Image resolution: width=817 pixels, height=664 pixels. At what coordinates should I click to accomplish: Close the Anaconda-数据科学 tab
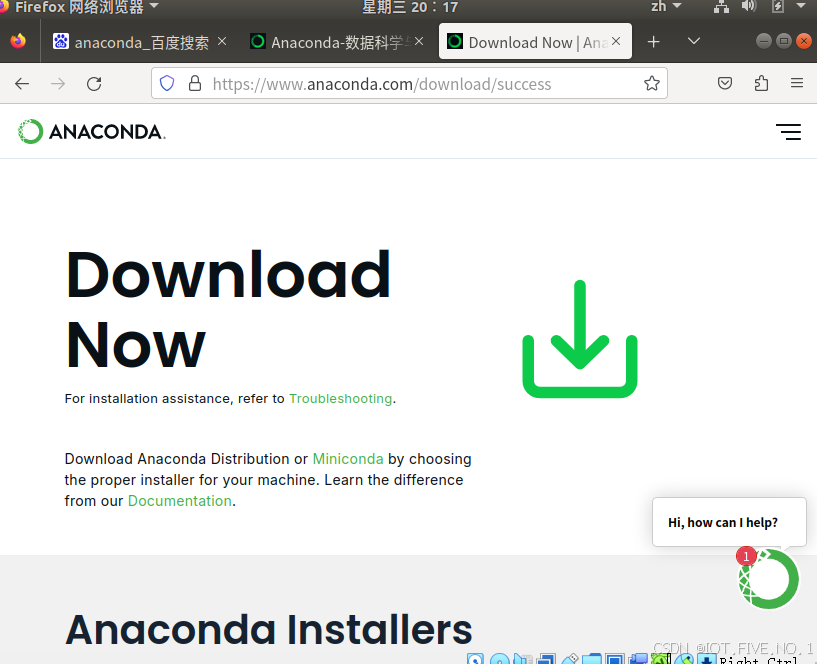point(419,41)
